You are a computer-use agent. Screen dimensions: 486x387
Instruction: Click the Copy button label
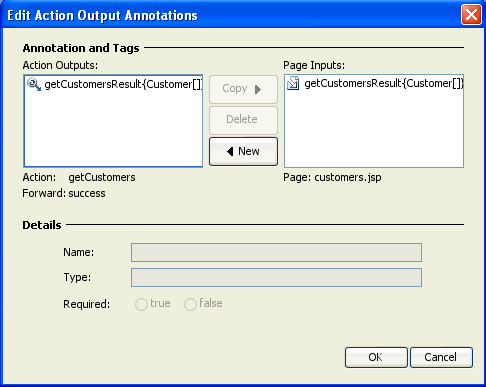pyautogui.click(x=235, y=89)
